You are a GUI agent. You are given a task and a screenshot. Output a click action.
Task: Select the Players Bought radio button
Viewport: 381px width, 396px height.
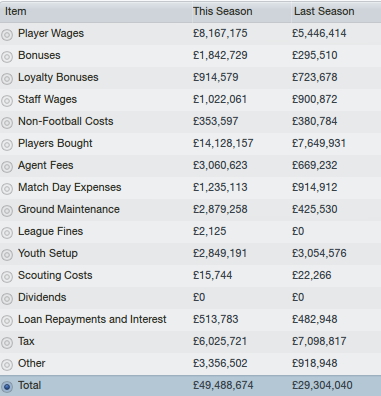pos(7,144)
